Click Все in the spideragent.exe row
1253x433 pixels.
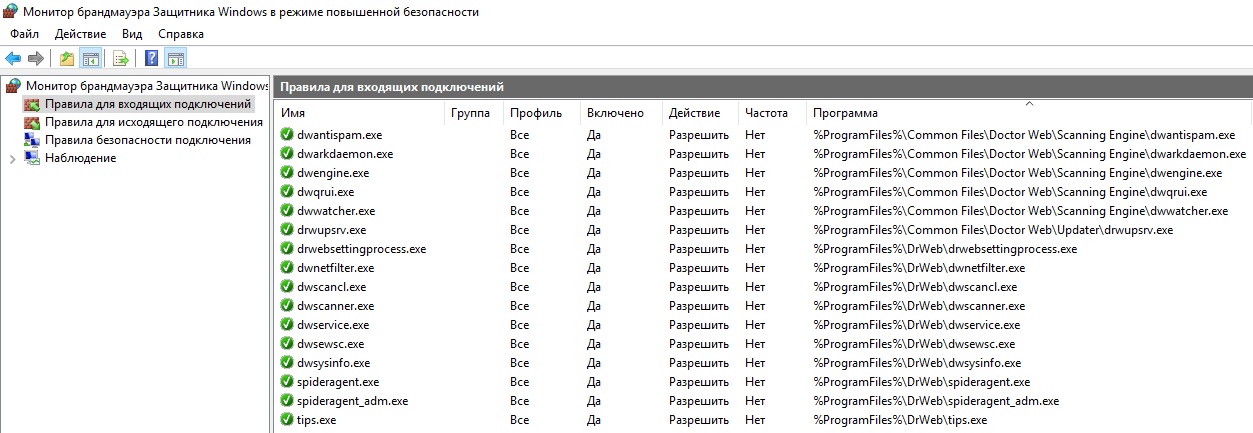point(519,382)
